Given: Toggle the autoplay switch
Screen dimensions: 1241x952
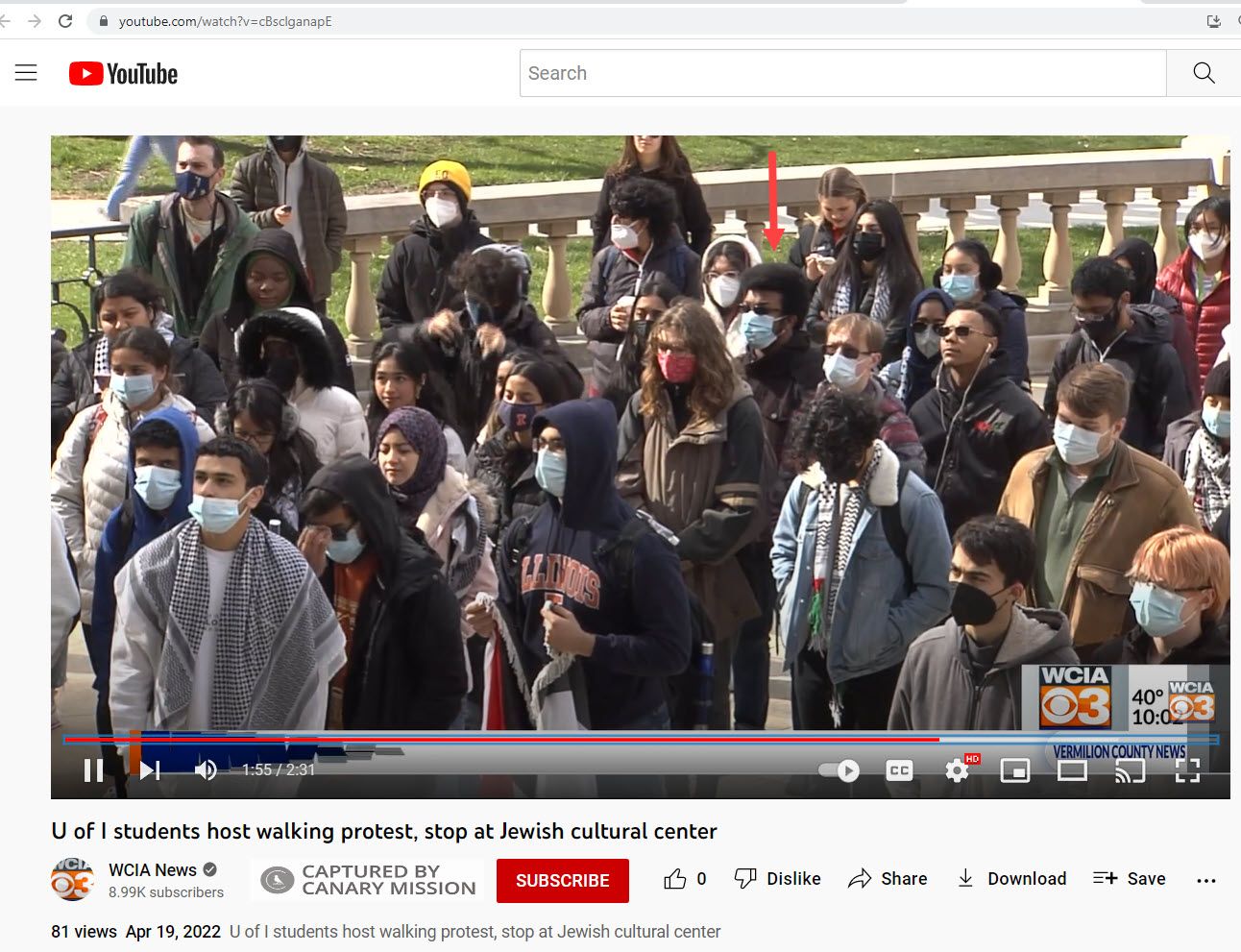Looking at the screenshot, I should [x=839, y=770].
